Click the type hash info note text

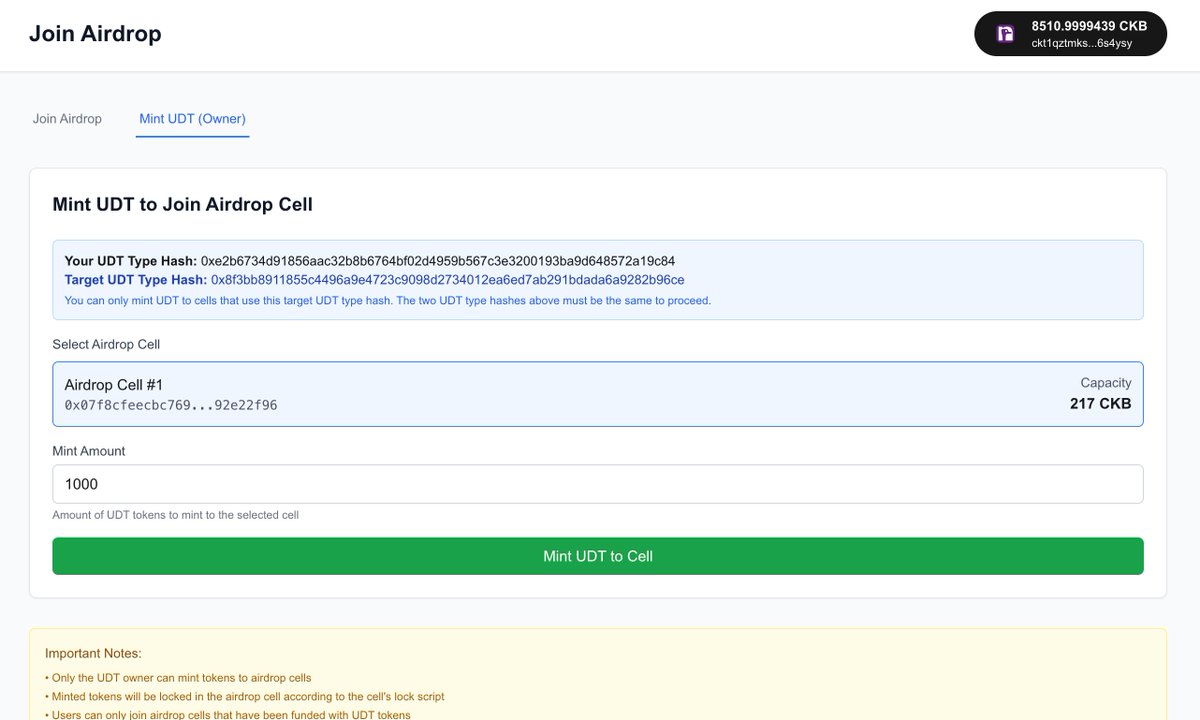[x=387, y=300]
